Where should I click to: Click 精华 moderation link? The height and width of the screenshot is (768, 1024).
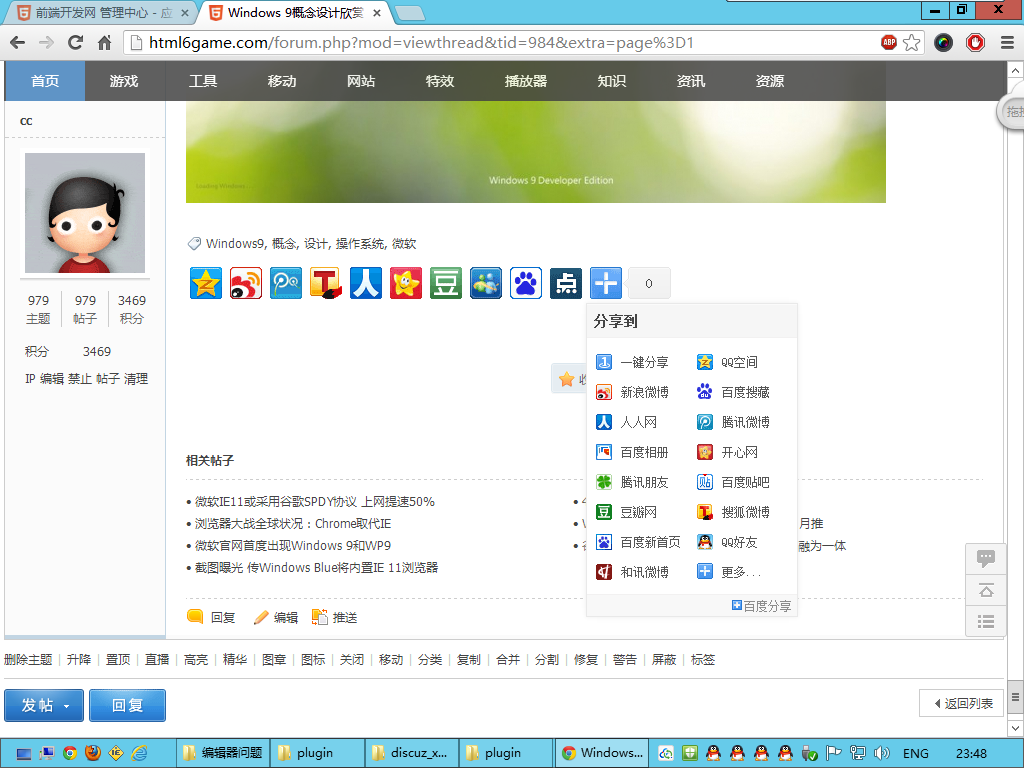point(235,660)
